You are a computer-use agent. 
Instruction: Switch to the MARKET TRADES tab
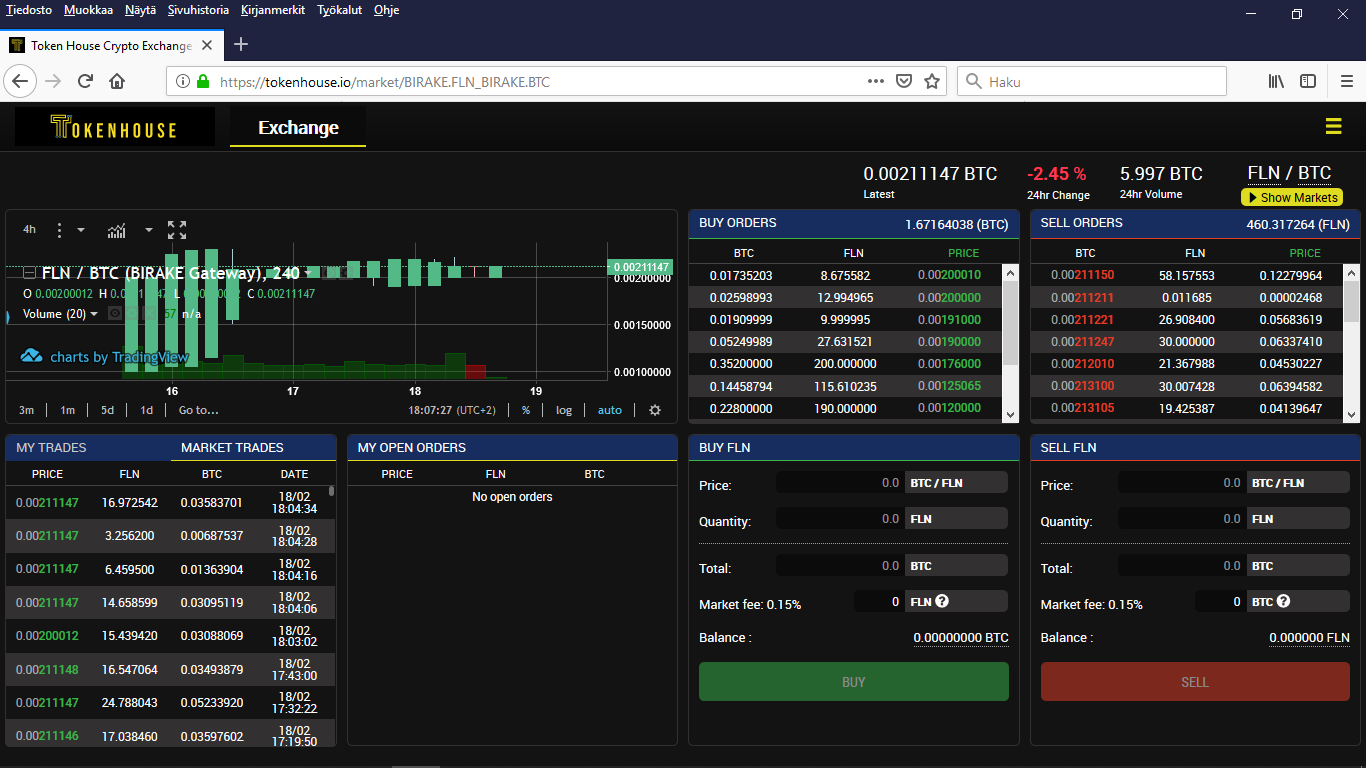(x=232, y=448)
